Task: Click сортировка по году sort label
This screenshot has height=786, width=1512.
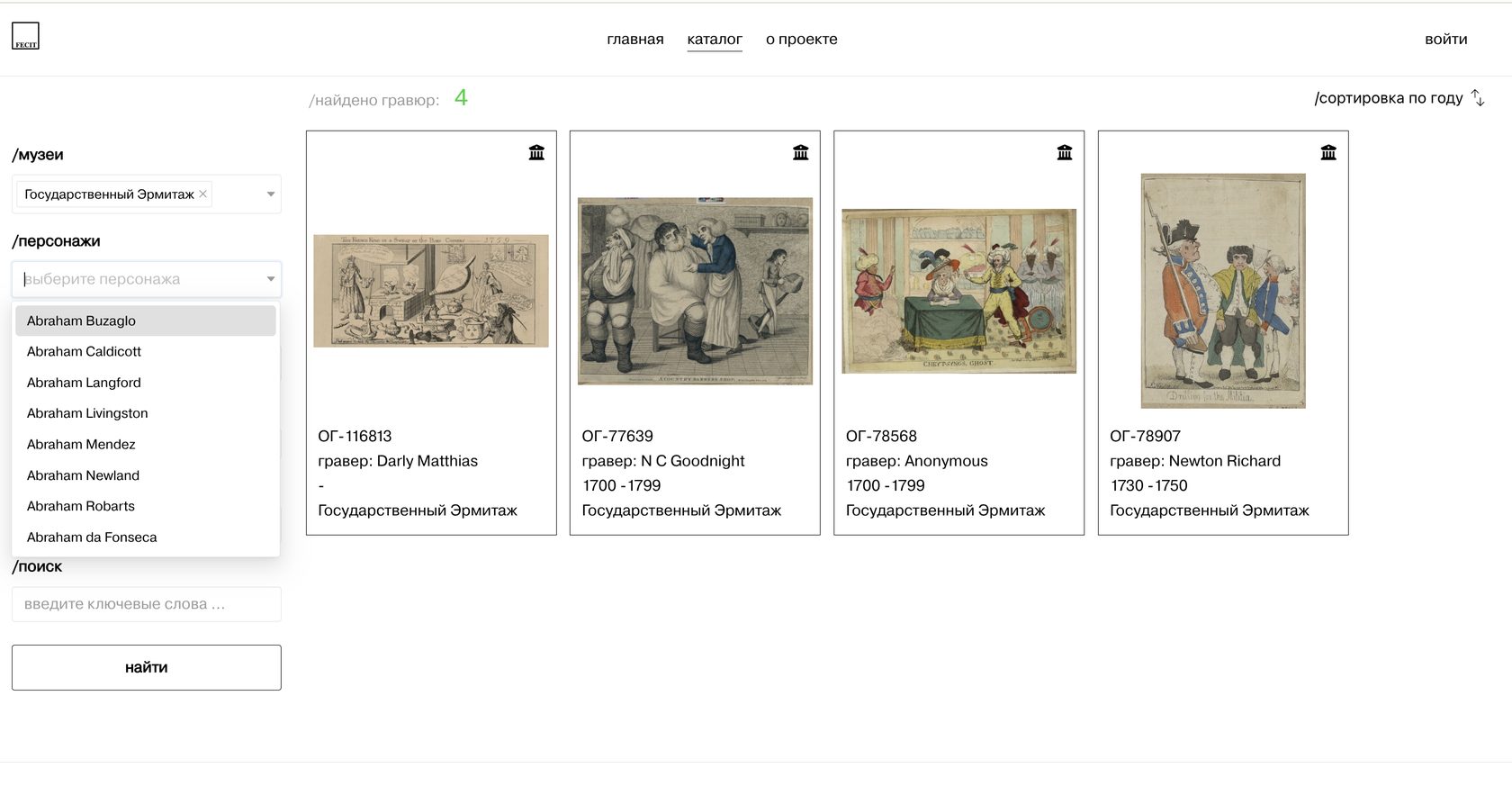Action: (x=1389, y=97)
